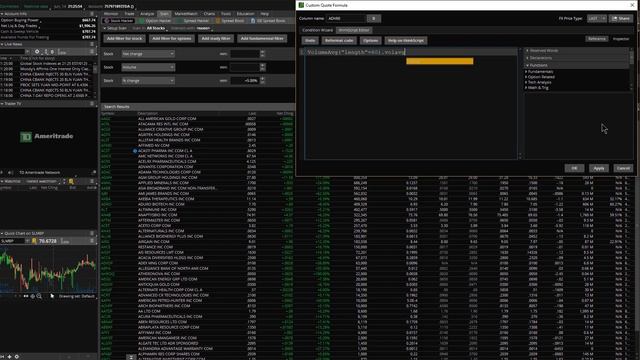Open the Spread Book tool

pos(230,20)
